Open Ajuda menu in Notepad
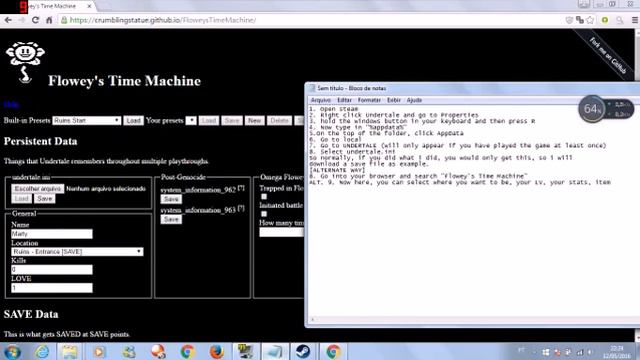 [414, 100]
